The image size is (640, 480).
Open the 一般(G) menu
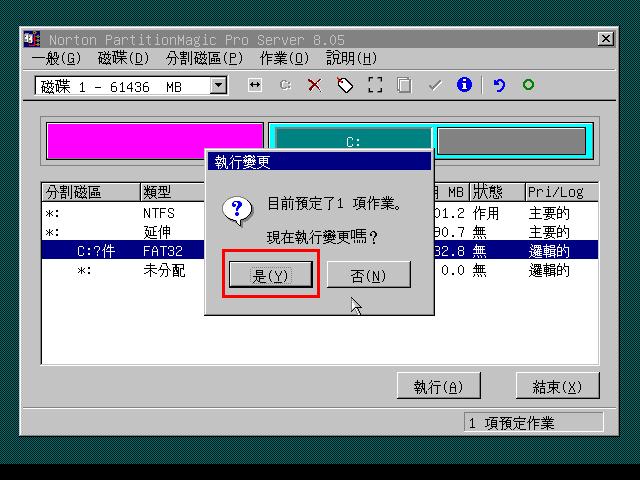pos(56,58)
